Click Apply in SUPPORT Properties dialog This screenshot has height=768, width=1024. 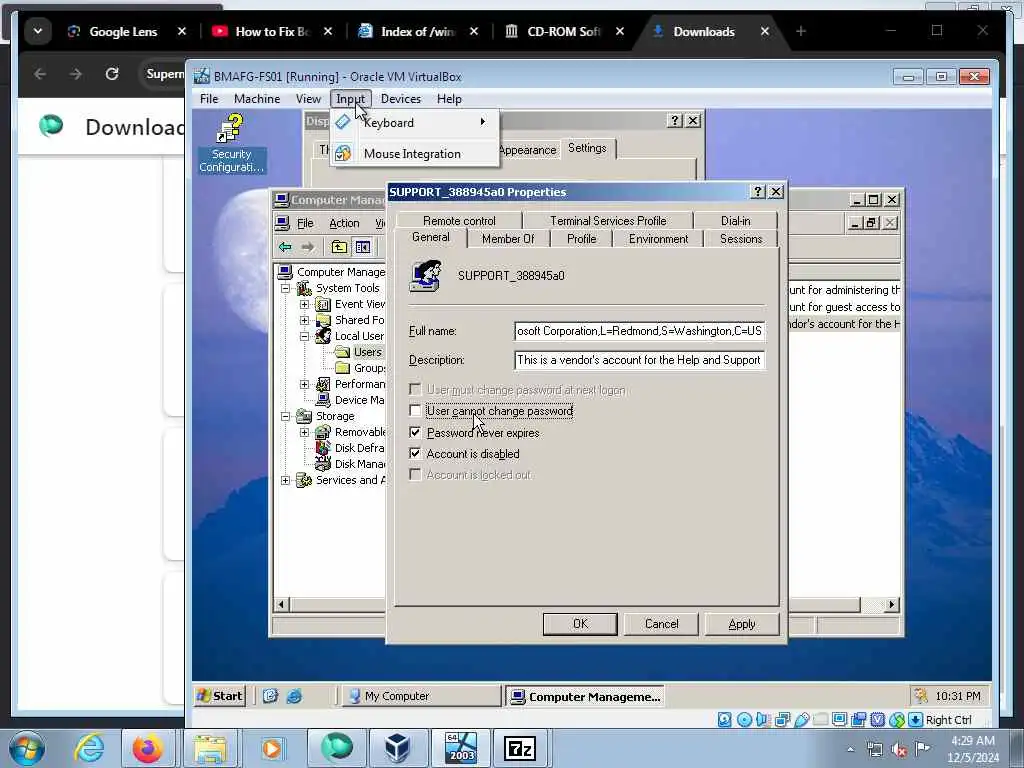(741, 624)
